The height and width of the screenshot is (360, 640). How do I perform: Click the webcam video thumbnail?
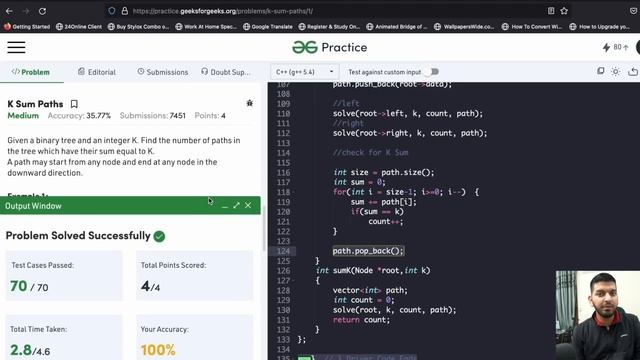pos(598,315)
